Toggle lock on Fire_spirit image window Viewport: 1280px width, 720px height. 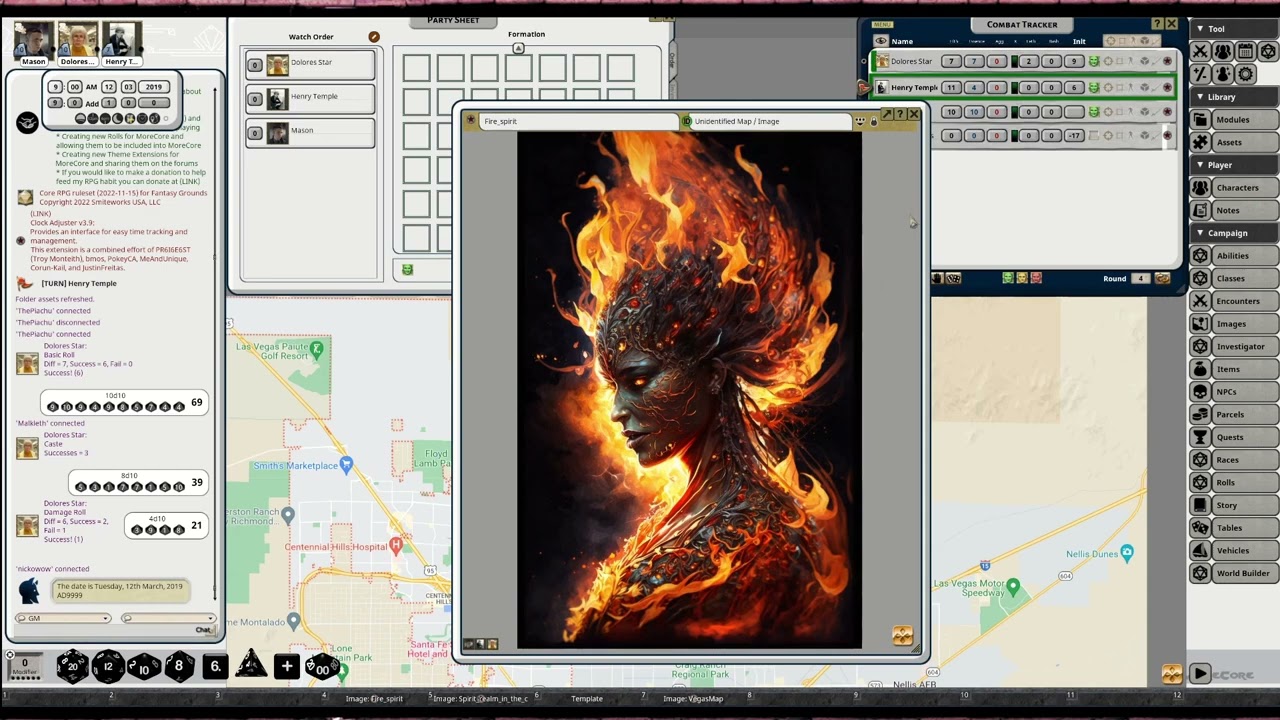point(873,121)
